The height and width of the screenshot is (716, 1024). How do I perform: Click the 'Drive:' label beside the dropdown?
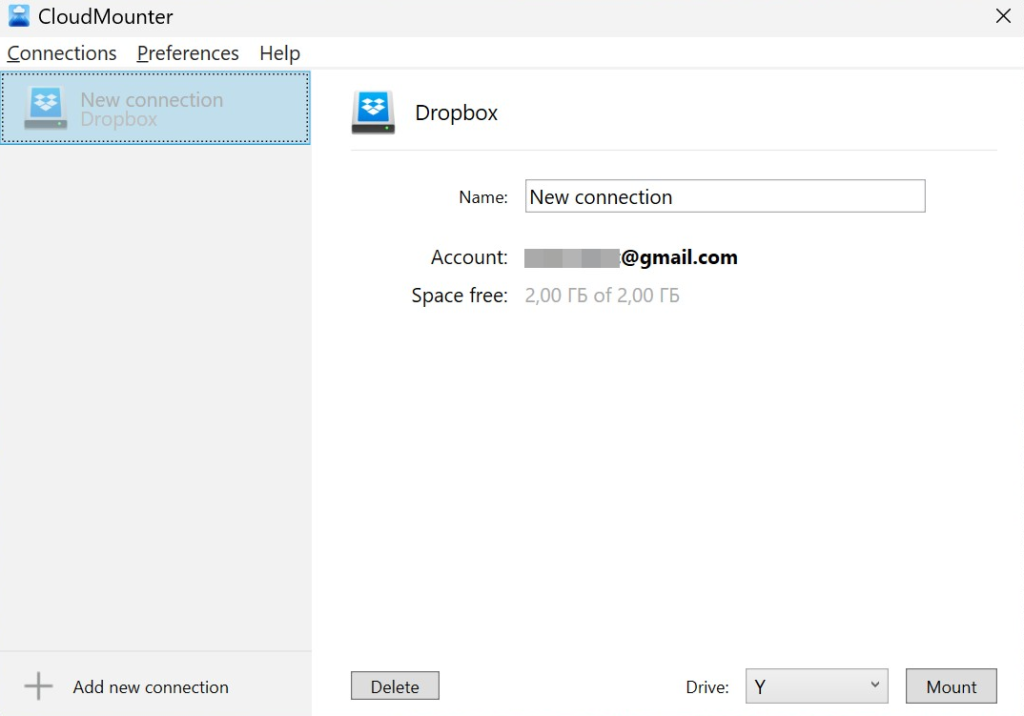707,687
